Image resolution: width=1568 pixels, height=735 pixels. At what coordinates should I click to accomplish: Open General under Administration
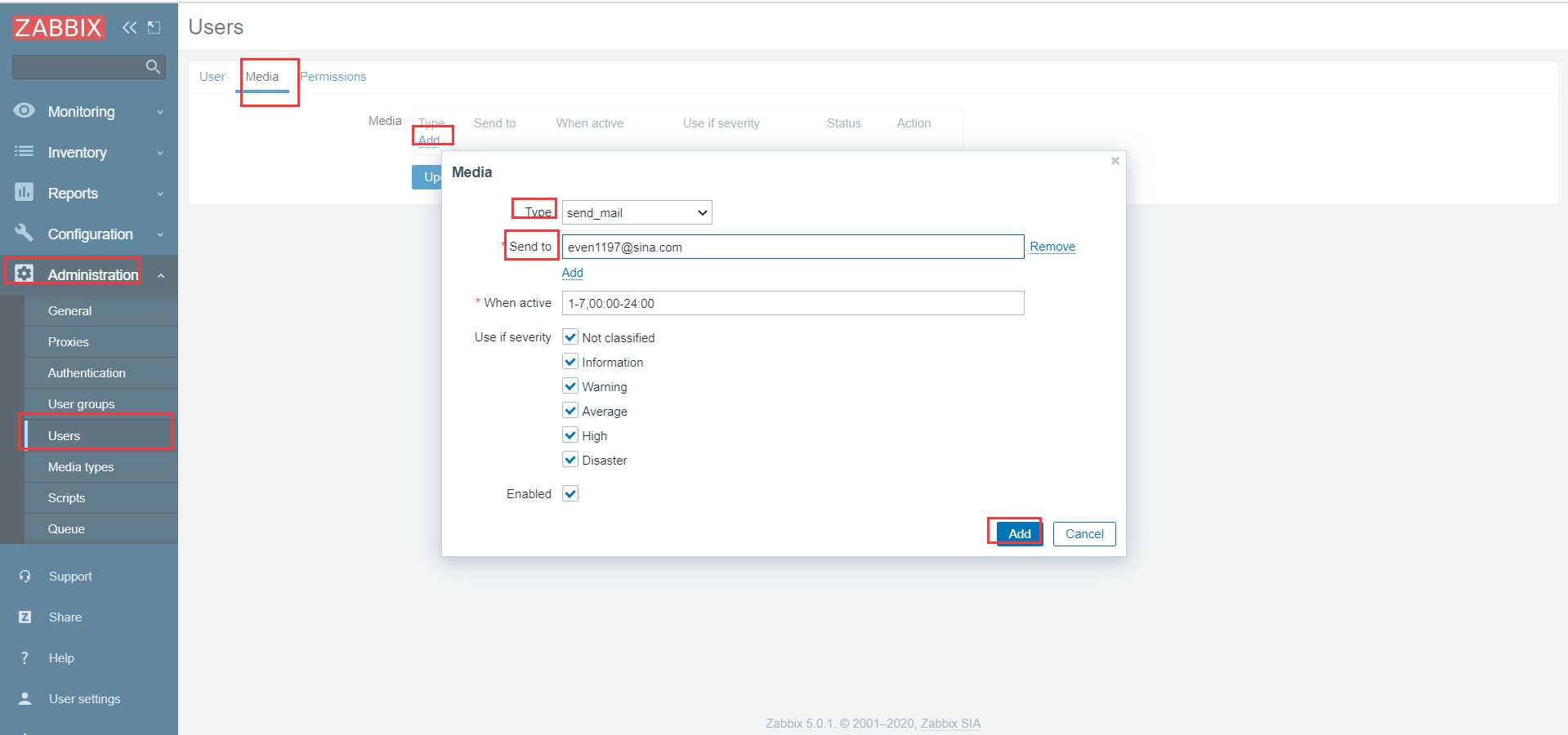[101, 311]
